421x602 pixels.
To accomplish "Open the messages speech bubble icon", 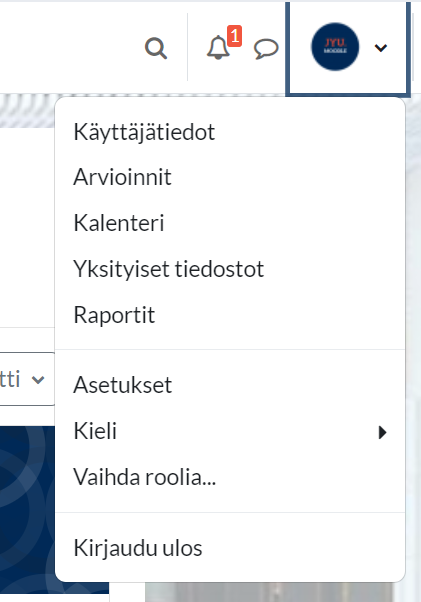I will point(266,49).
